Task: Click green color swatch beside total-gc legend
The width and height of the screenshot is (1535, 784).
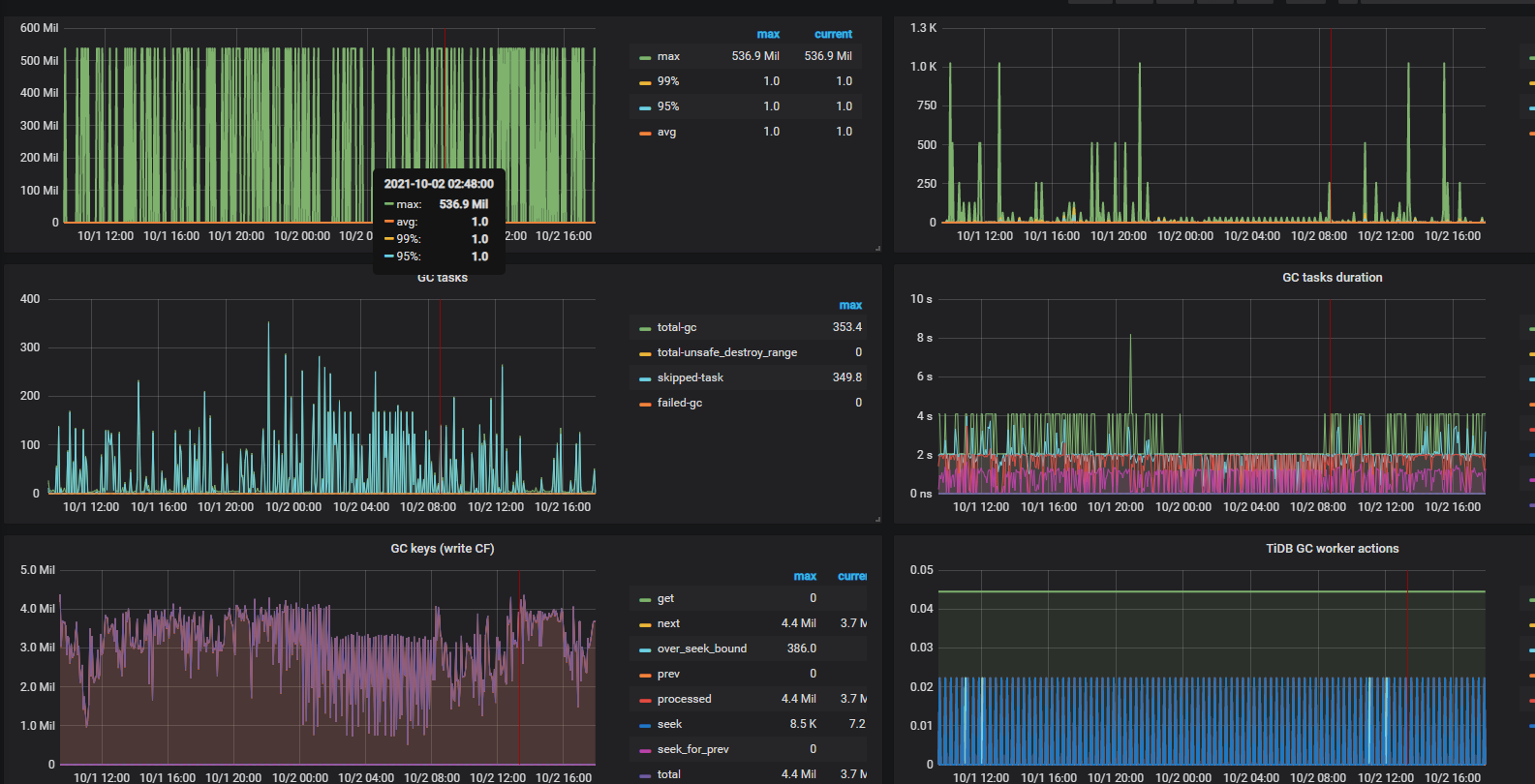Action: click(x=645, y=328)
